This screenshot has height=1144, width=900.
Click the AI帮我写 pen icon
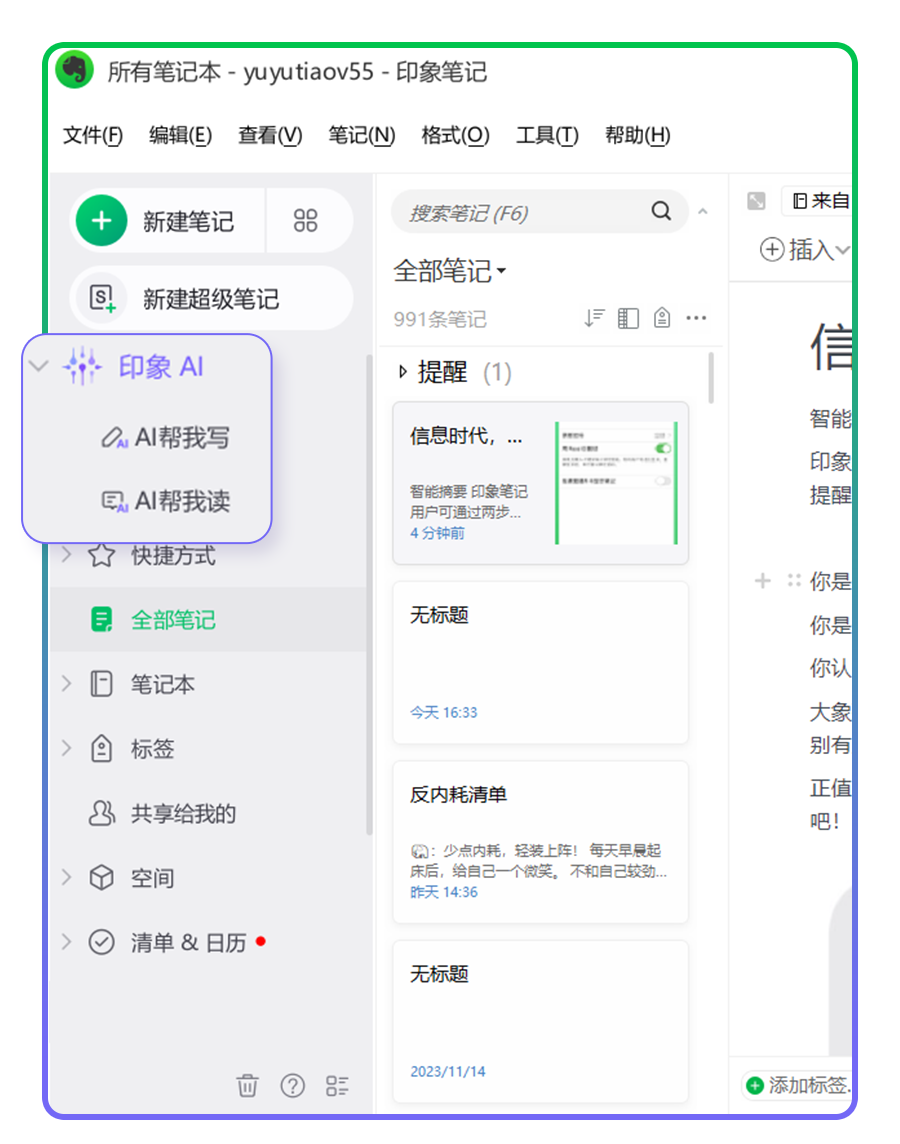coord(114,437)
